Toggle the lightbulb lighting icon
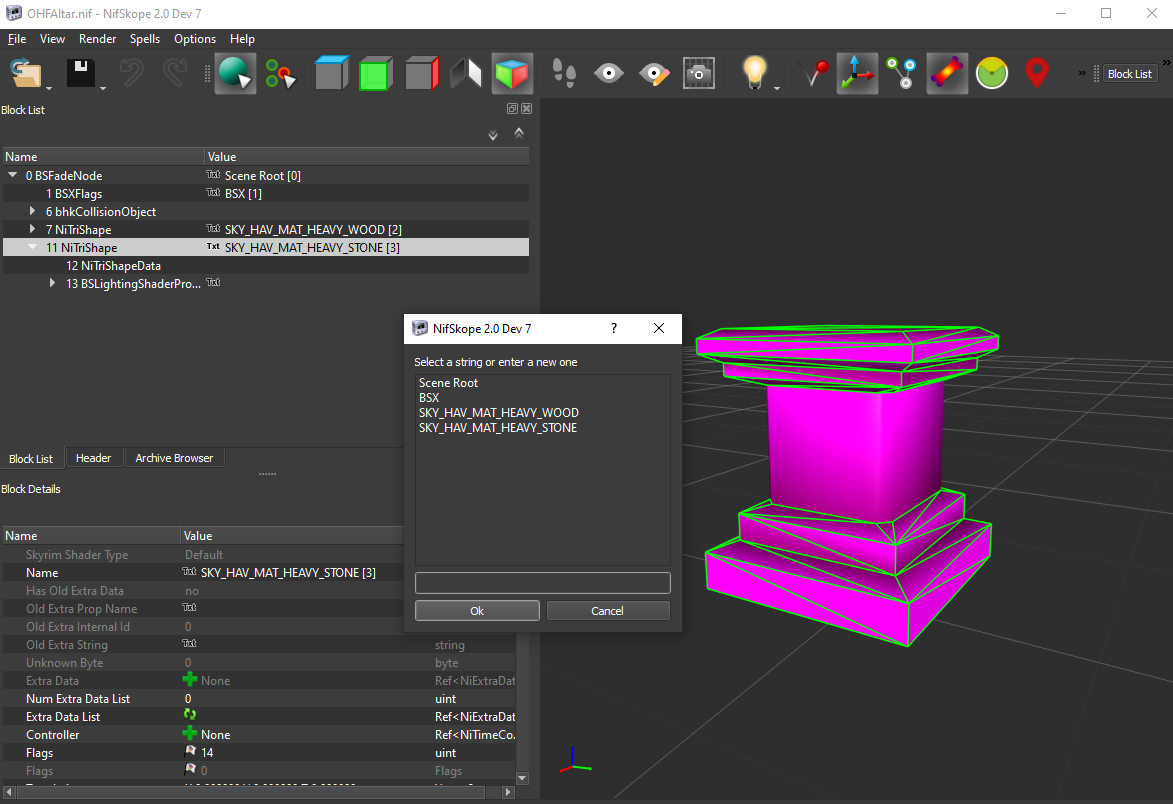 point(753,72)
